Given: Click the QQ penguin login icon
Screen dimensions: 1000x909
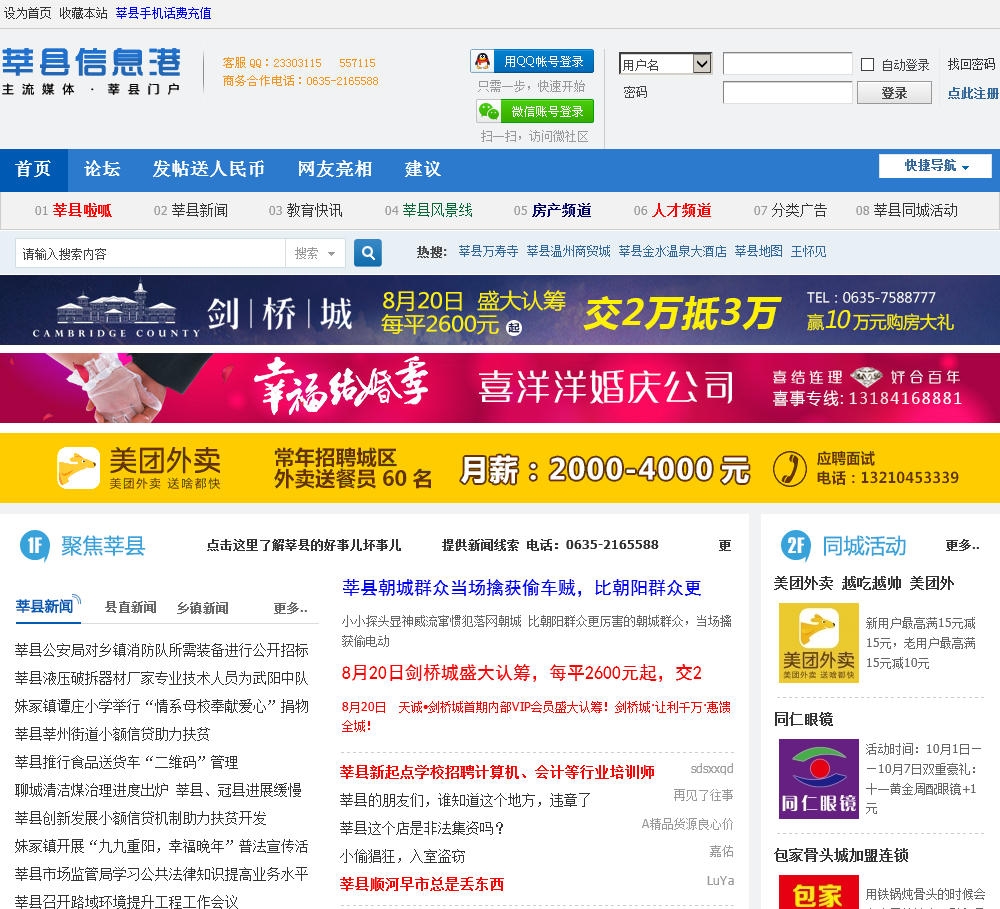Looking at the screenshot, I should coord(483,61).
